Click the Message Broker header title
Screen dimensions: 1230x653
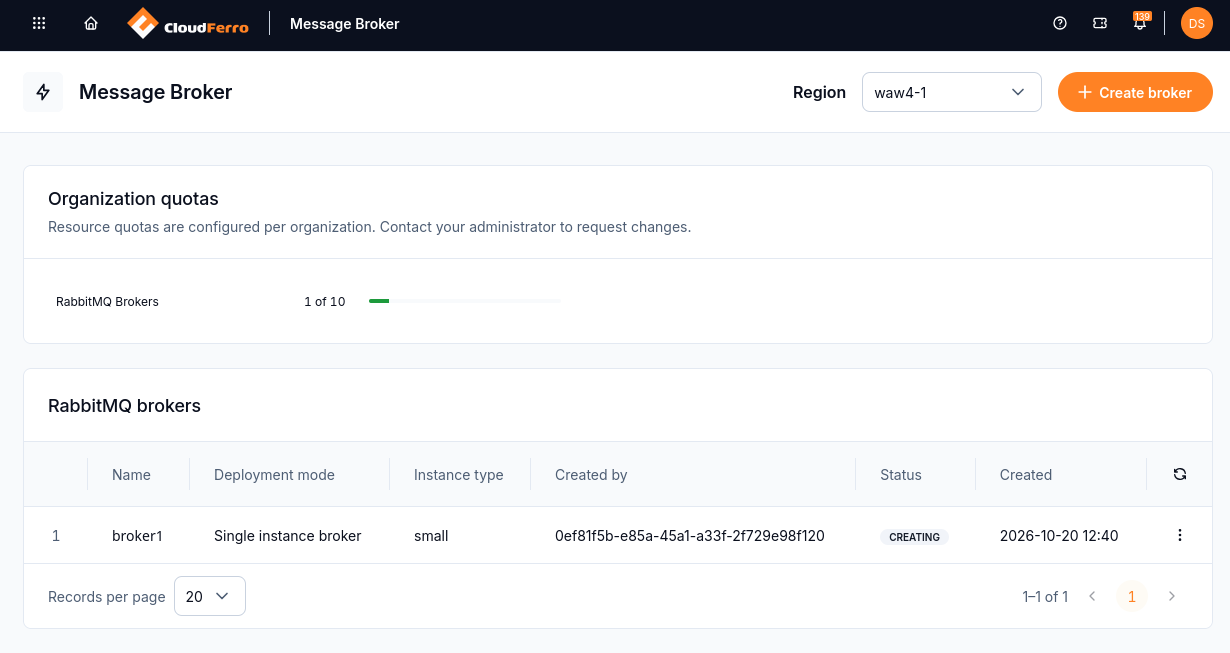pos(345,24)
